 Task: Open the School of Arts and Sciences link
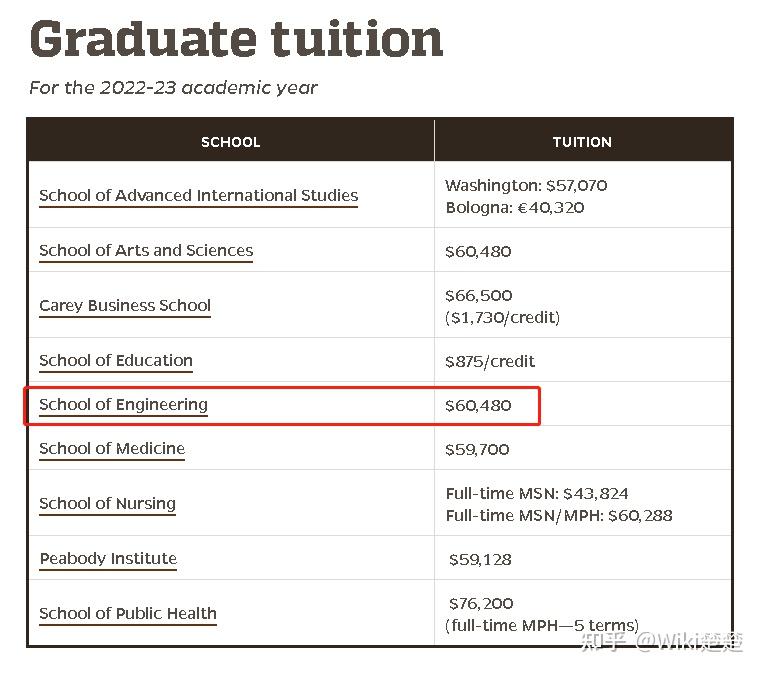coord(146,251)
